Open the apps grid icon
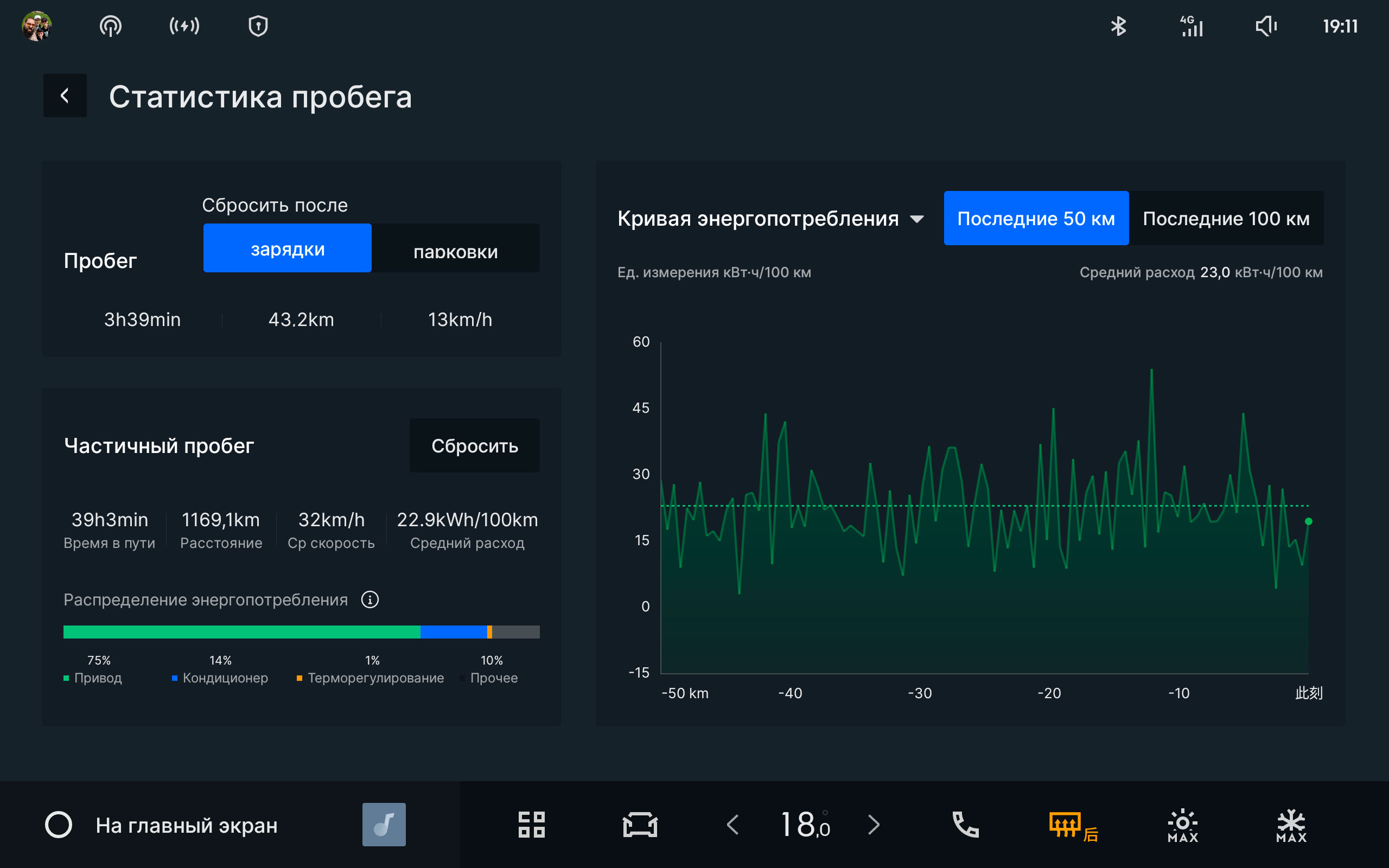 tap(531, 825)
